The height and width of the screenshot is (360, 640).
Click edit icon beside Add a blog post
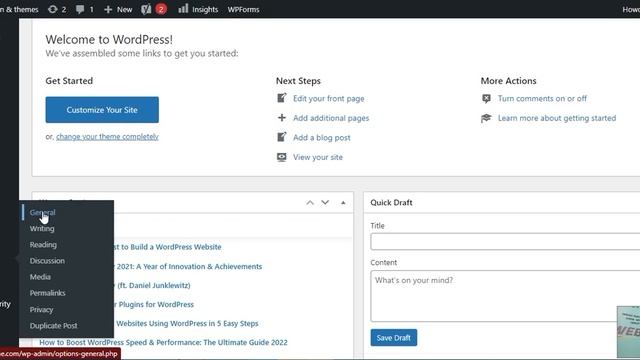pos(282,137)
